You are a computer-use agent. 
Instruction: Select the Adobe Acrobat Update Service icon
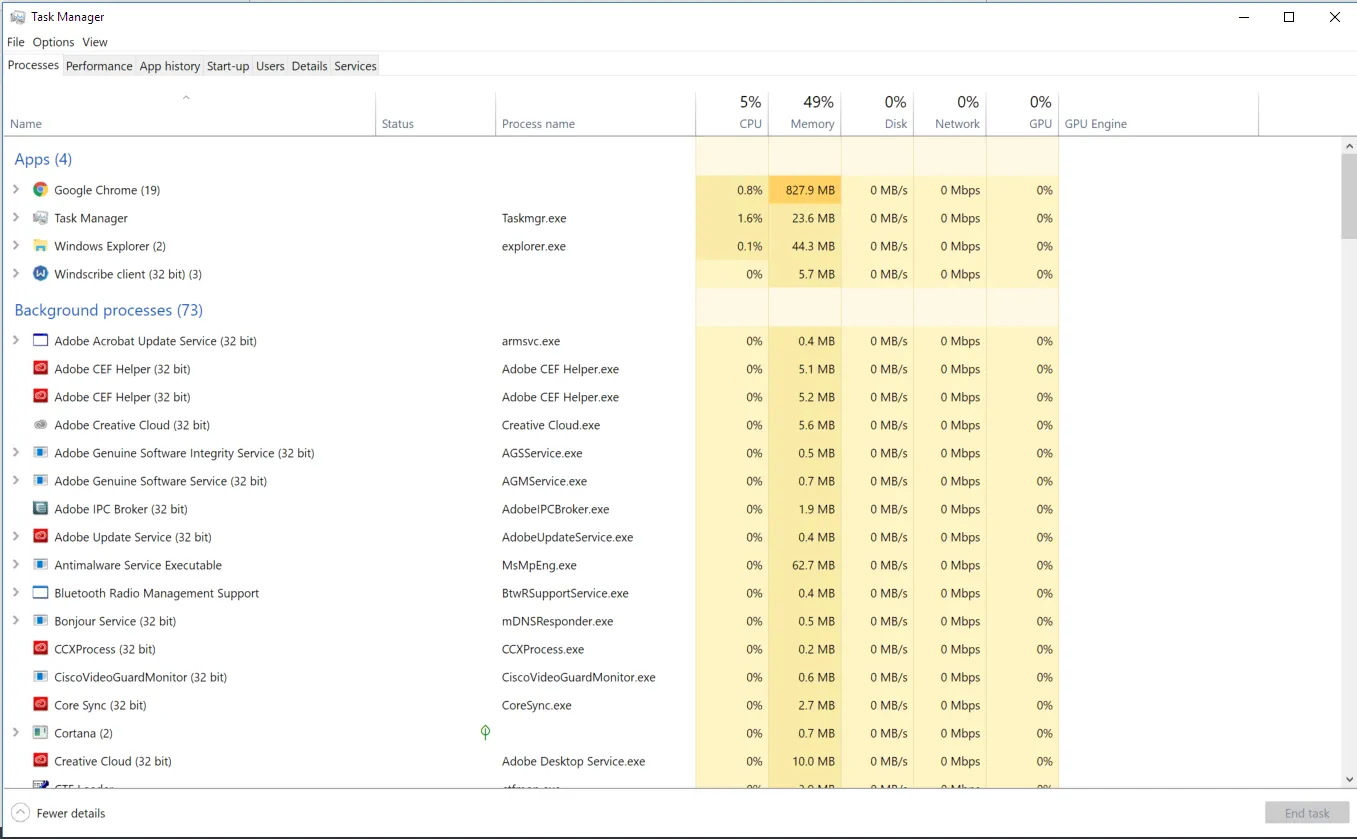point(40,341)
